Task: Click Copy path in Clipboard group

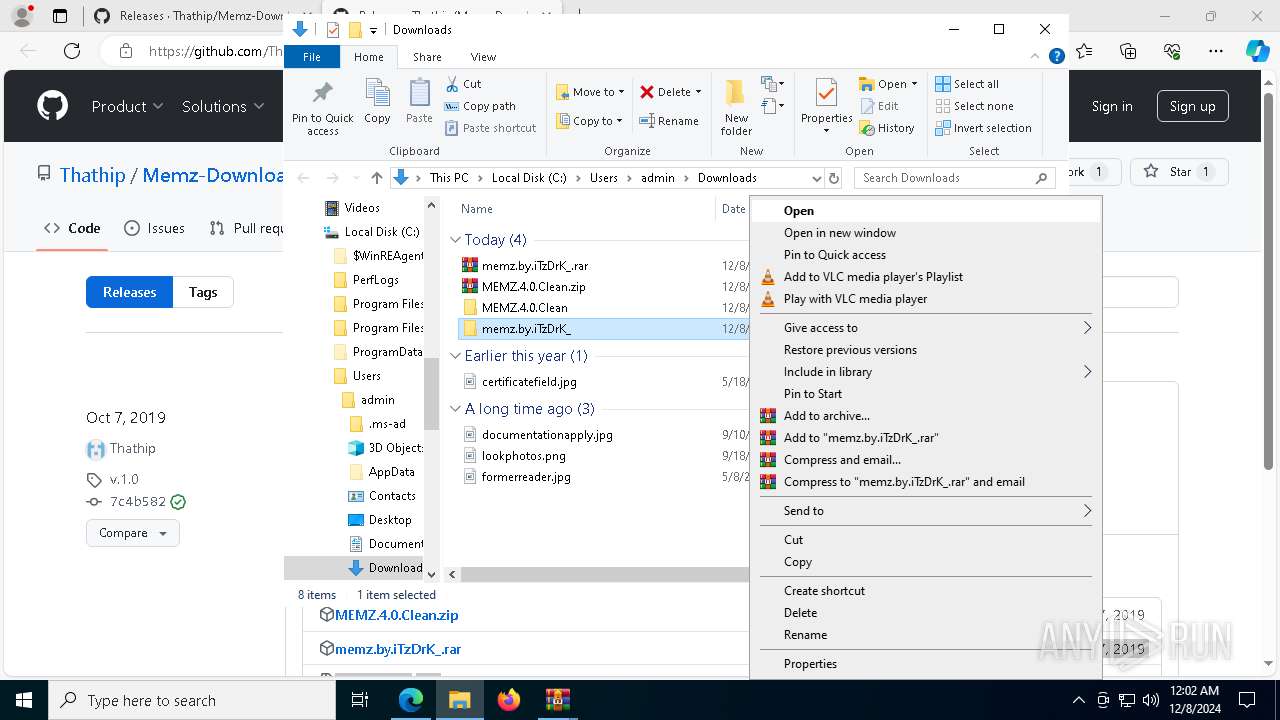Action: 480,106
